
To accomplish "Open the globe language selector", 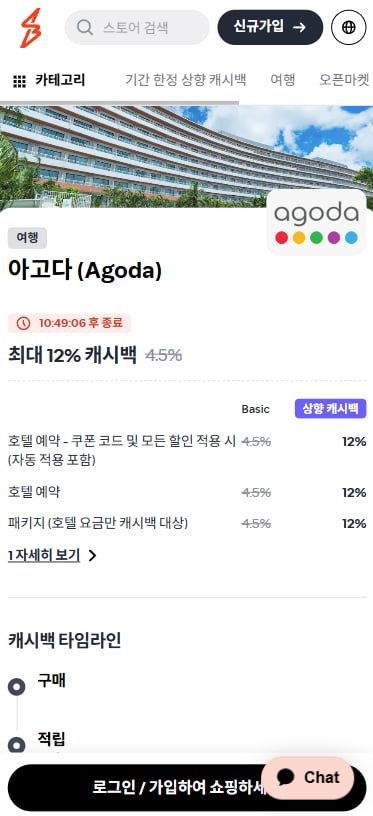I will point(349,28).
